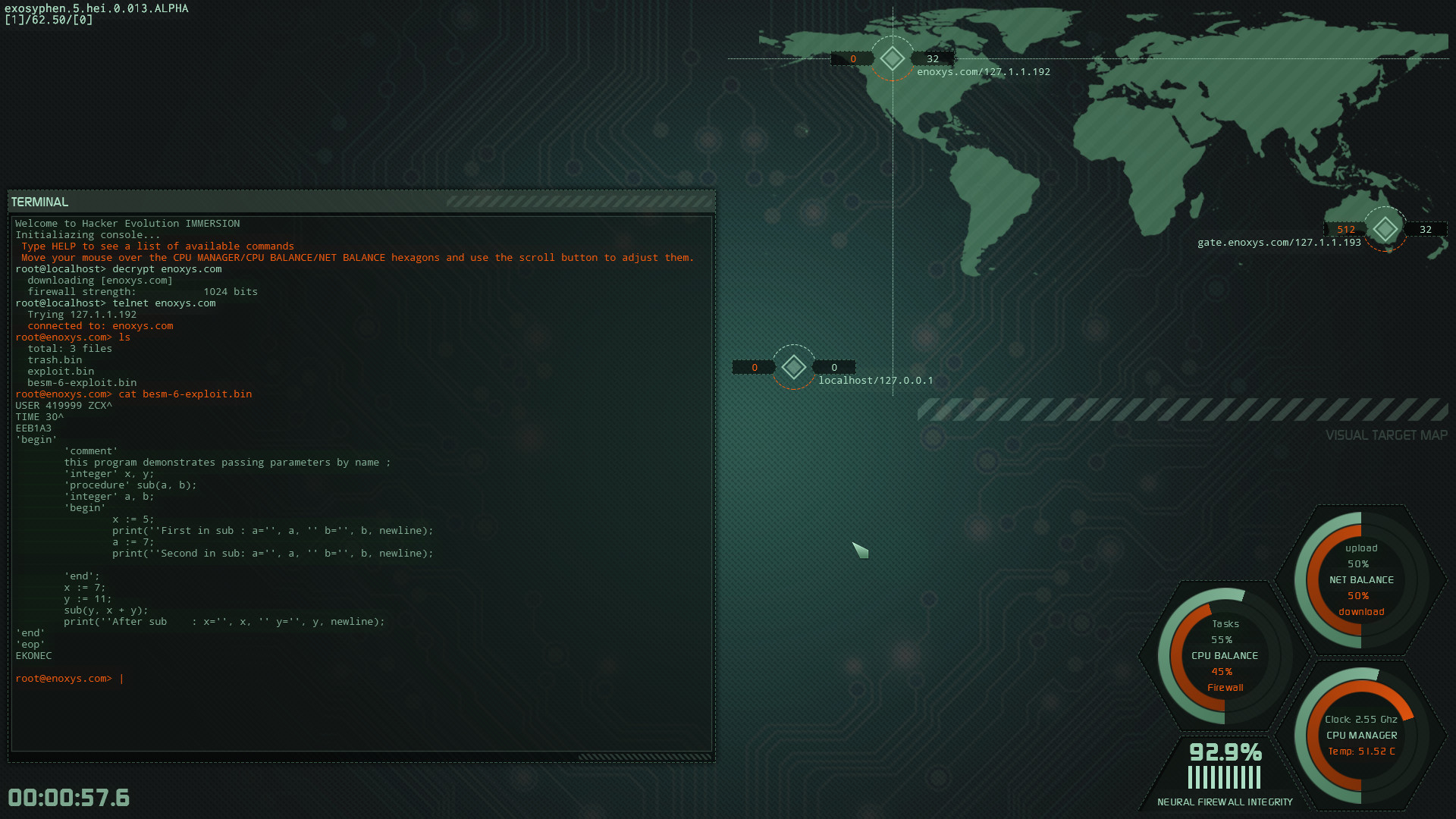Click the Clock: 2.55 Ghz reading
This screenshot has height=819, width=1456.
[x=1361, y=720]
